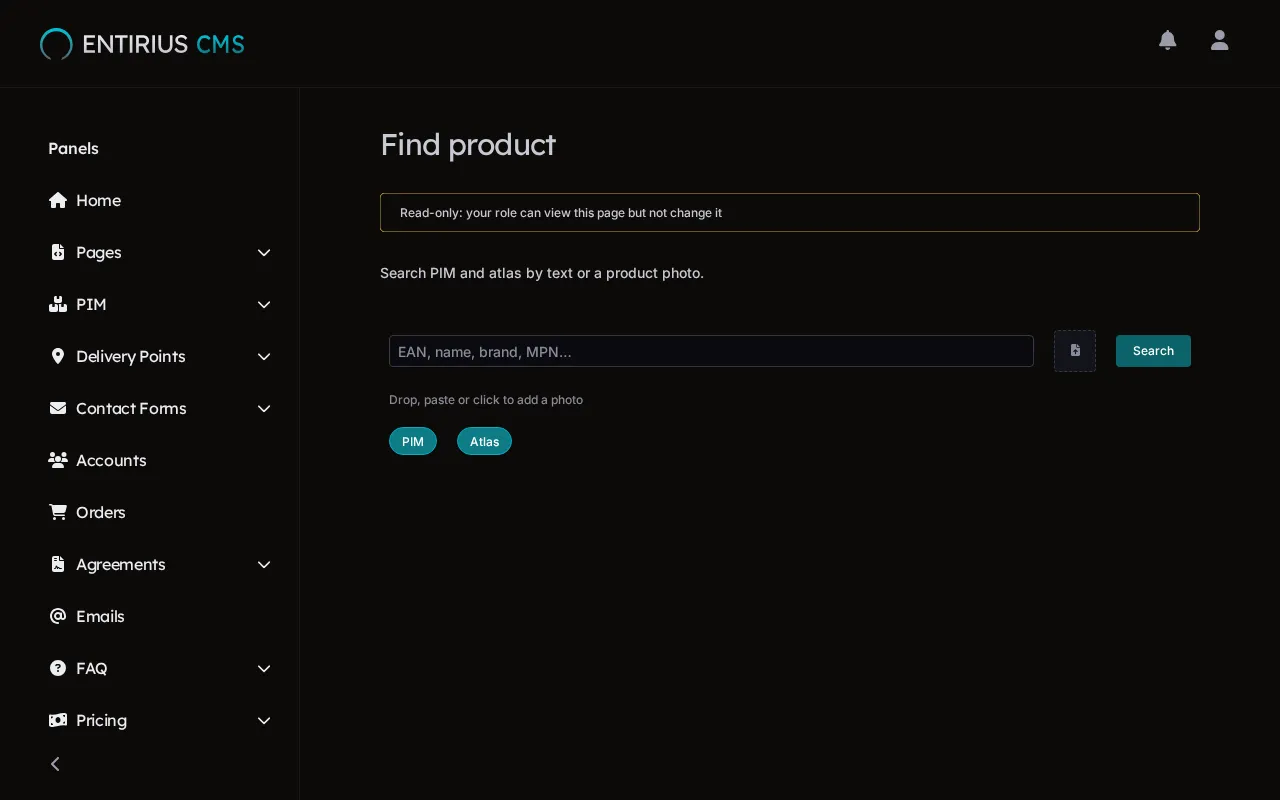
Task: Expand the FAQ chevron
Action: [264, 668]
